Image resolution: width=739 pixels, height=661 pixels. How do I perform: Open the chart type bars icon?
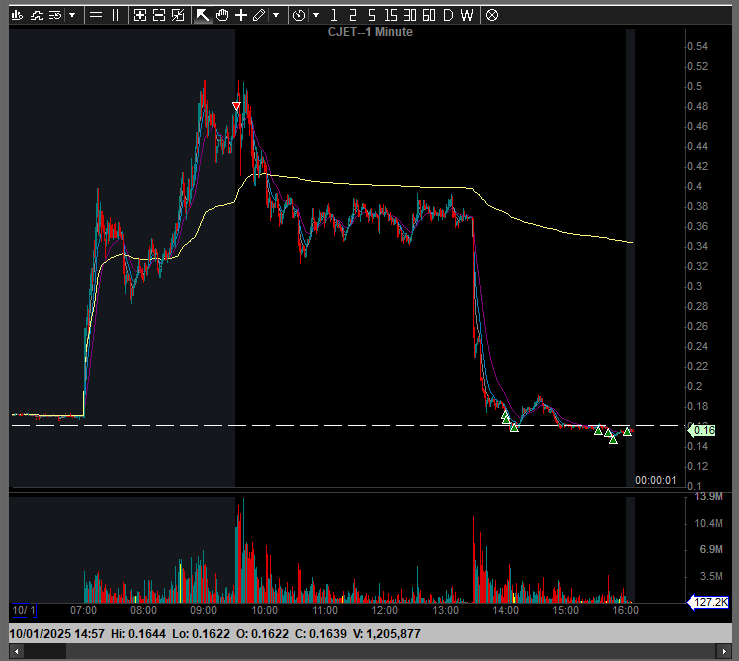coord(17,16)
